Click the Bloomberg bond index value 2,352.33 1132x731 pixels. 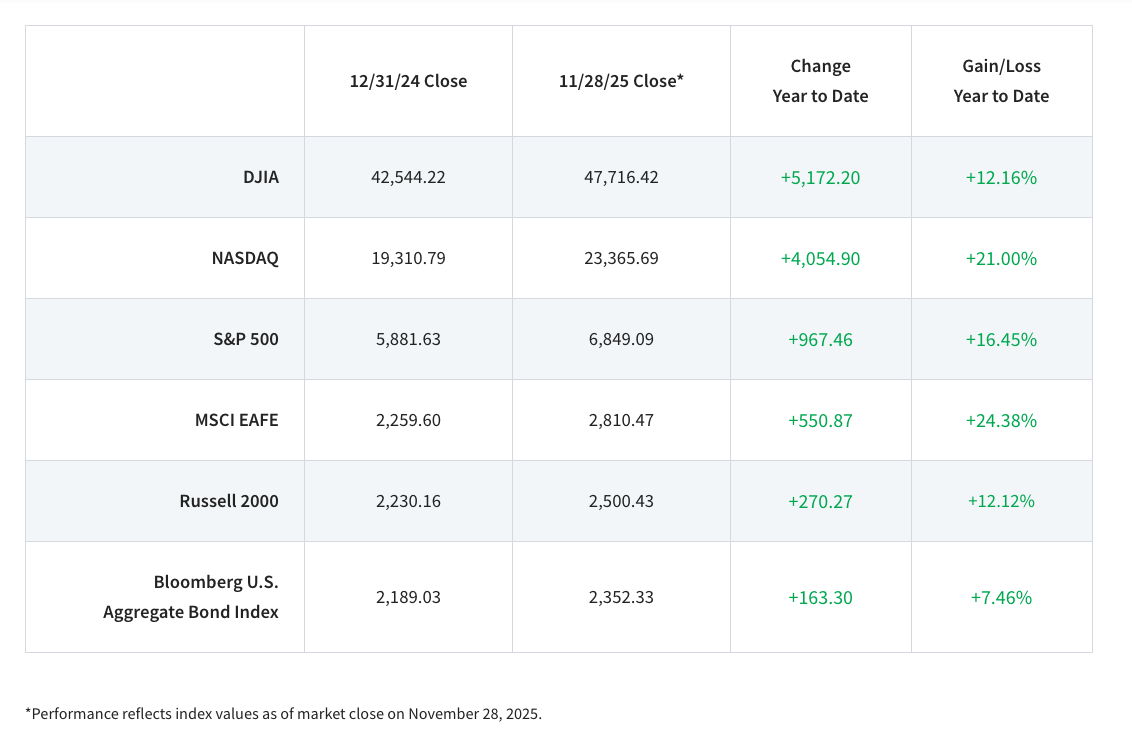pos(621,597)
